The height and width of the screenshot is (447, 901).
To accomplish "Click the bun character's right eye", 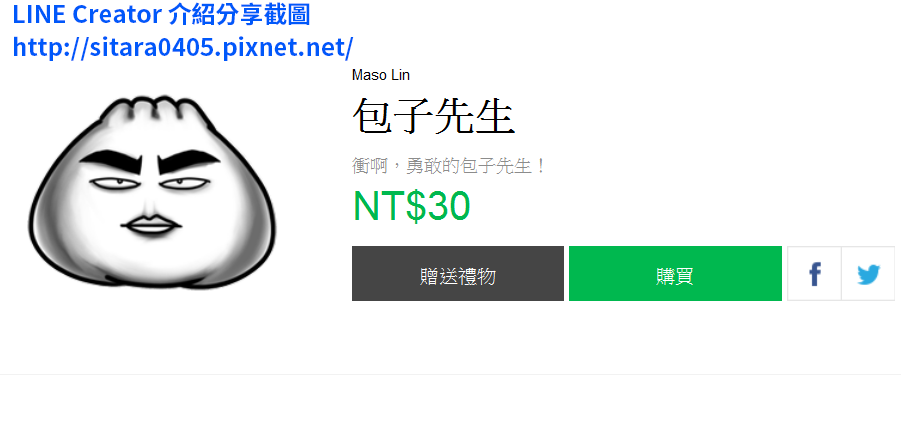I will click(x=184, y=183).
